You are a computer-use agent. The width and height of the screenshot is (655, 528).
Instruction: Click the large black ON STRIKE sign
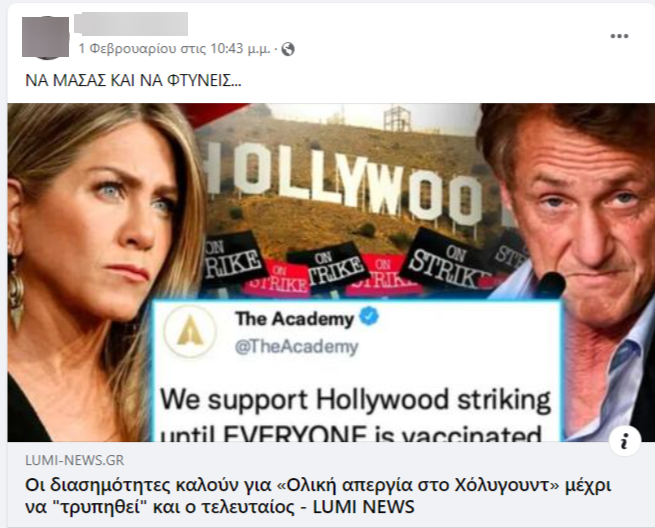pos(447,260)
